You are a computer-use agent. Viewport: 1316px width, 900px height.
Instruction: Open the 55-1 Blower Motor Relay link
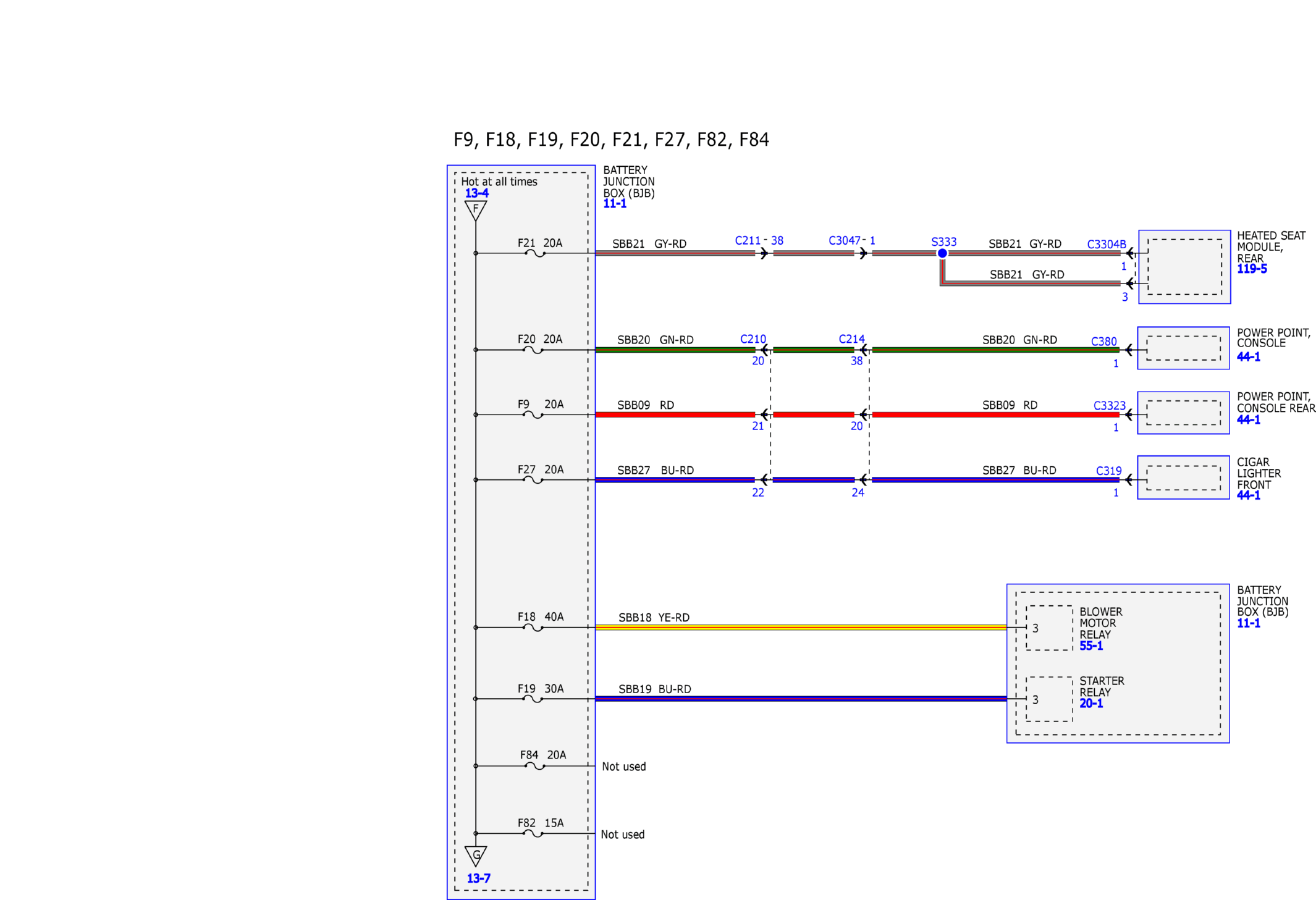1091,646
